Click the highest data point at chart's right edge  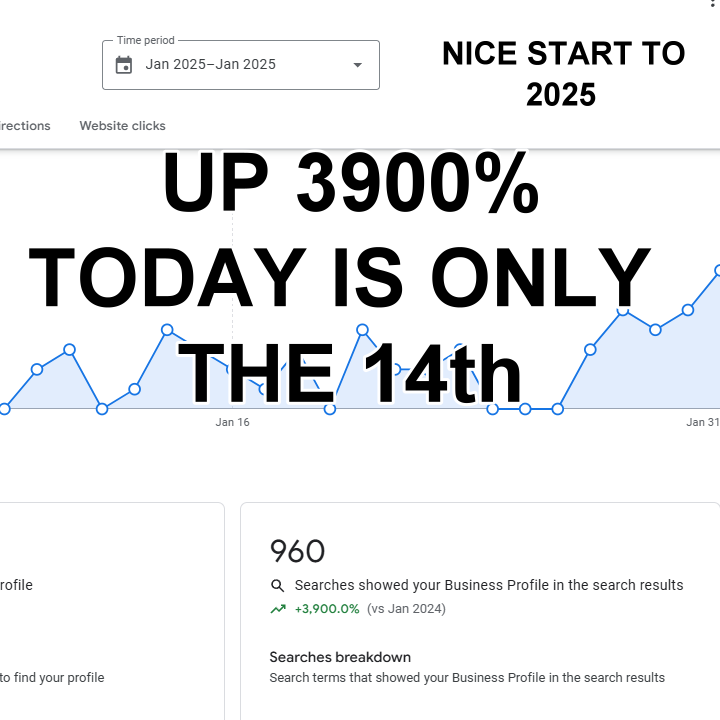tap(718, 270)
